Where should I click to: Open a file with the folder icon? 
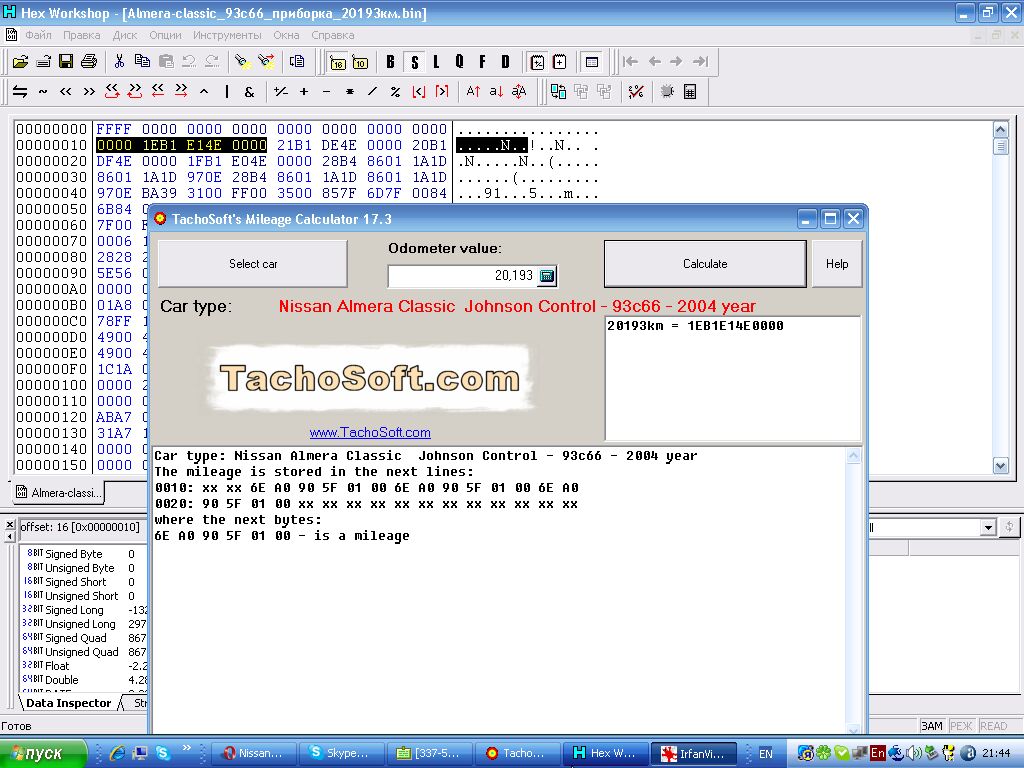(20, 62)
